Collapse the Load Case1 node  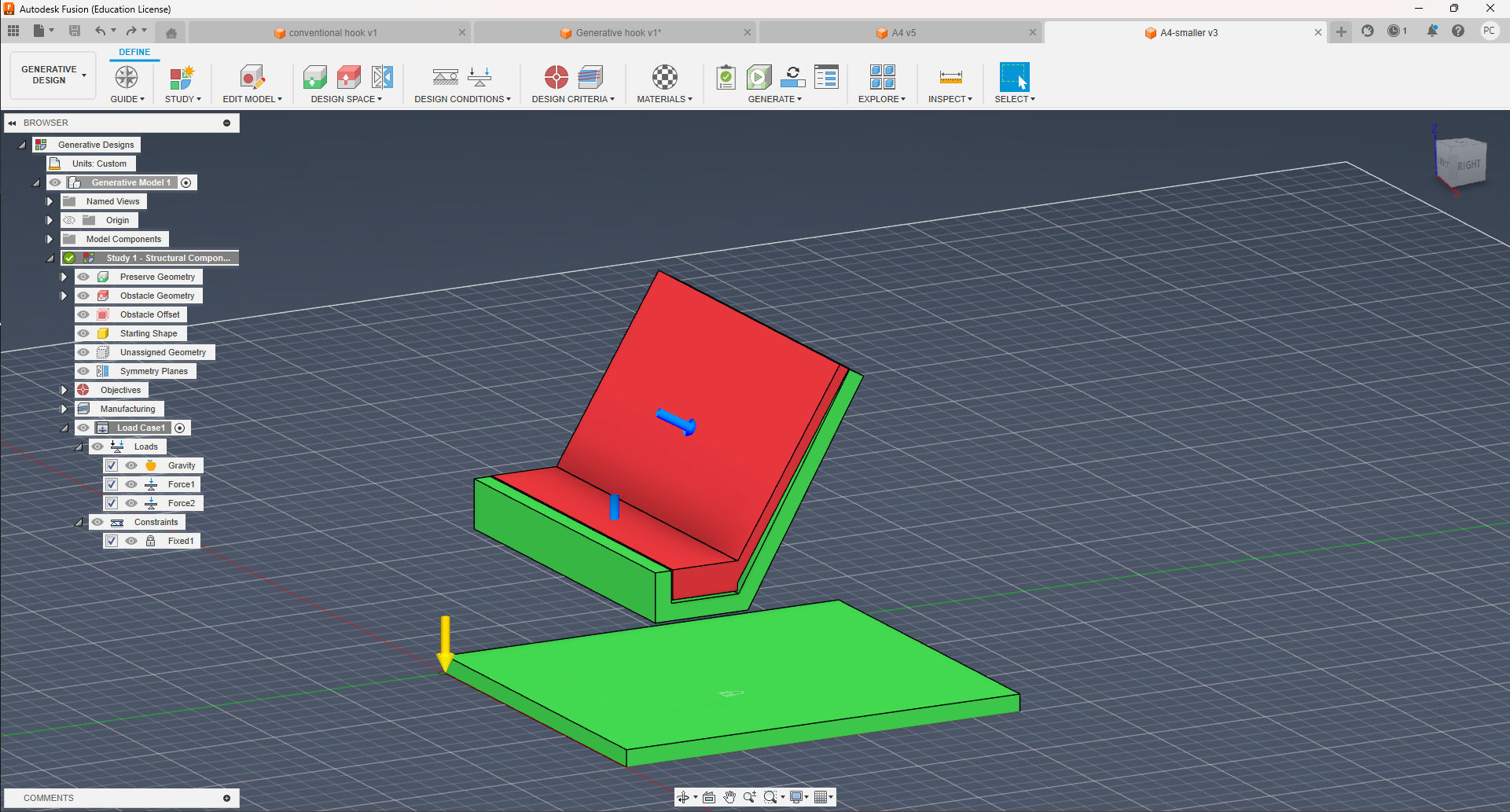[x=64, y=428]
